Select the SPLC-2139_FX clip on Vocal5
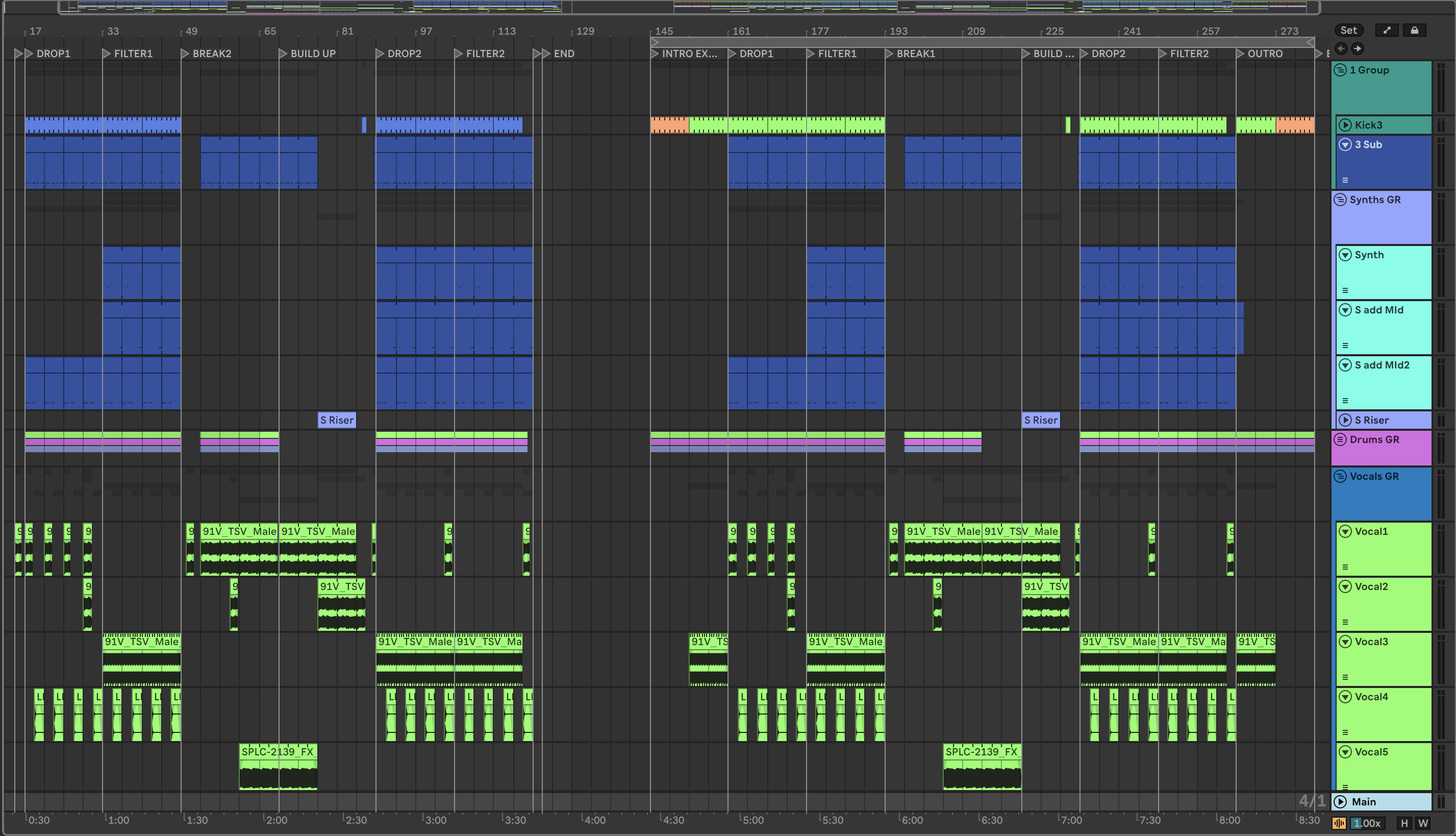1456x836 pixels. point(278,752)
